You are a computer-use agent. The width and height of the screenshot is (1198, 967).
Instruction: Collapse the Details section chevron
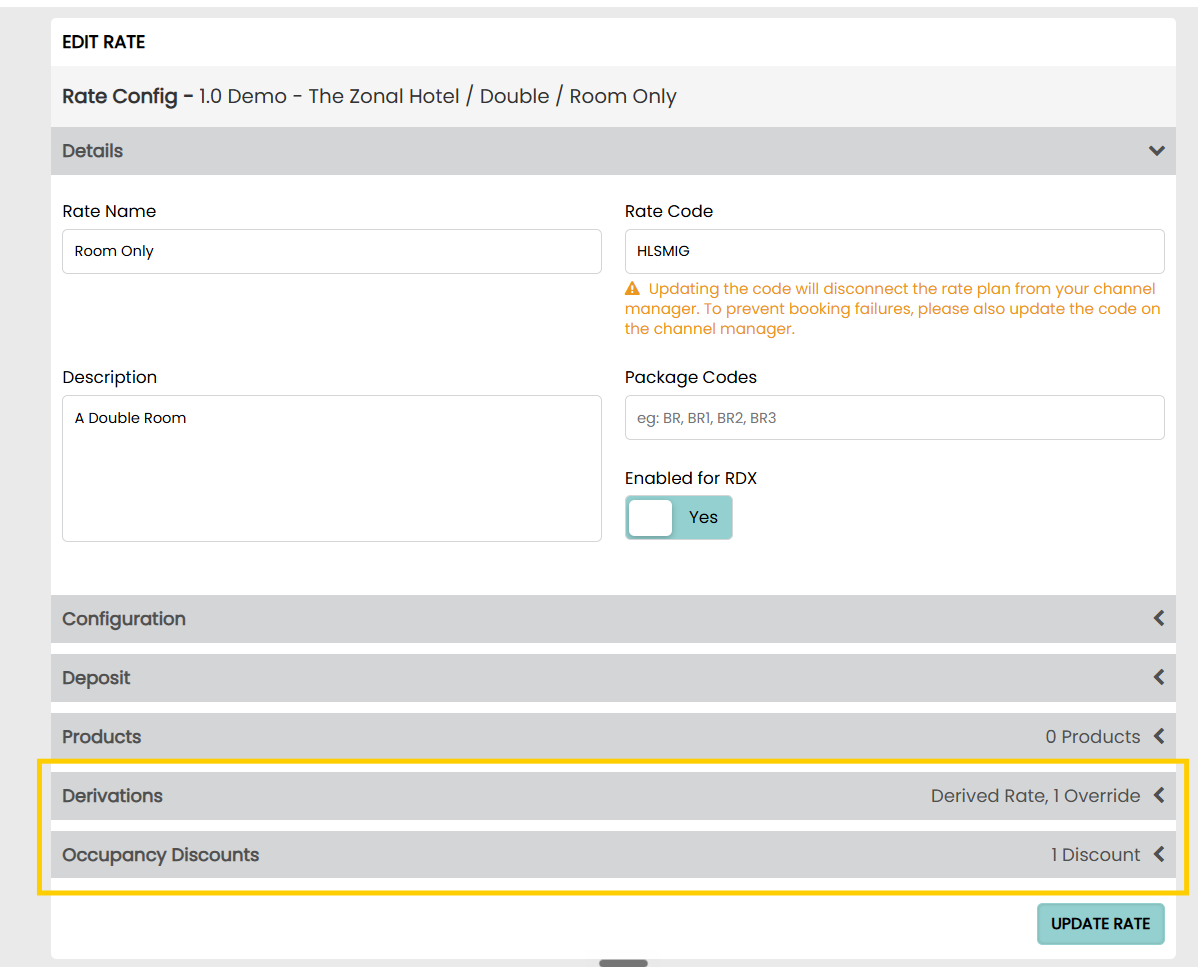pos(1156,150)
